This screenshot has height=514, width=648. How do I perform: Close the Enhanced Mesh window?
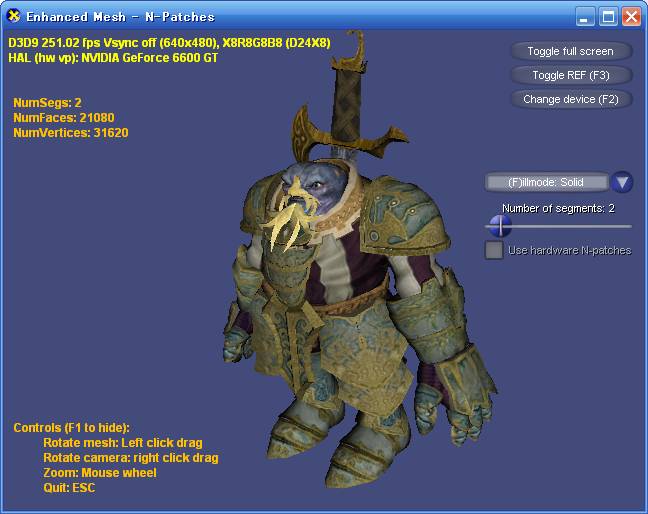coord(631,17)
